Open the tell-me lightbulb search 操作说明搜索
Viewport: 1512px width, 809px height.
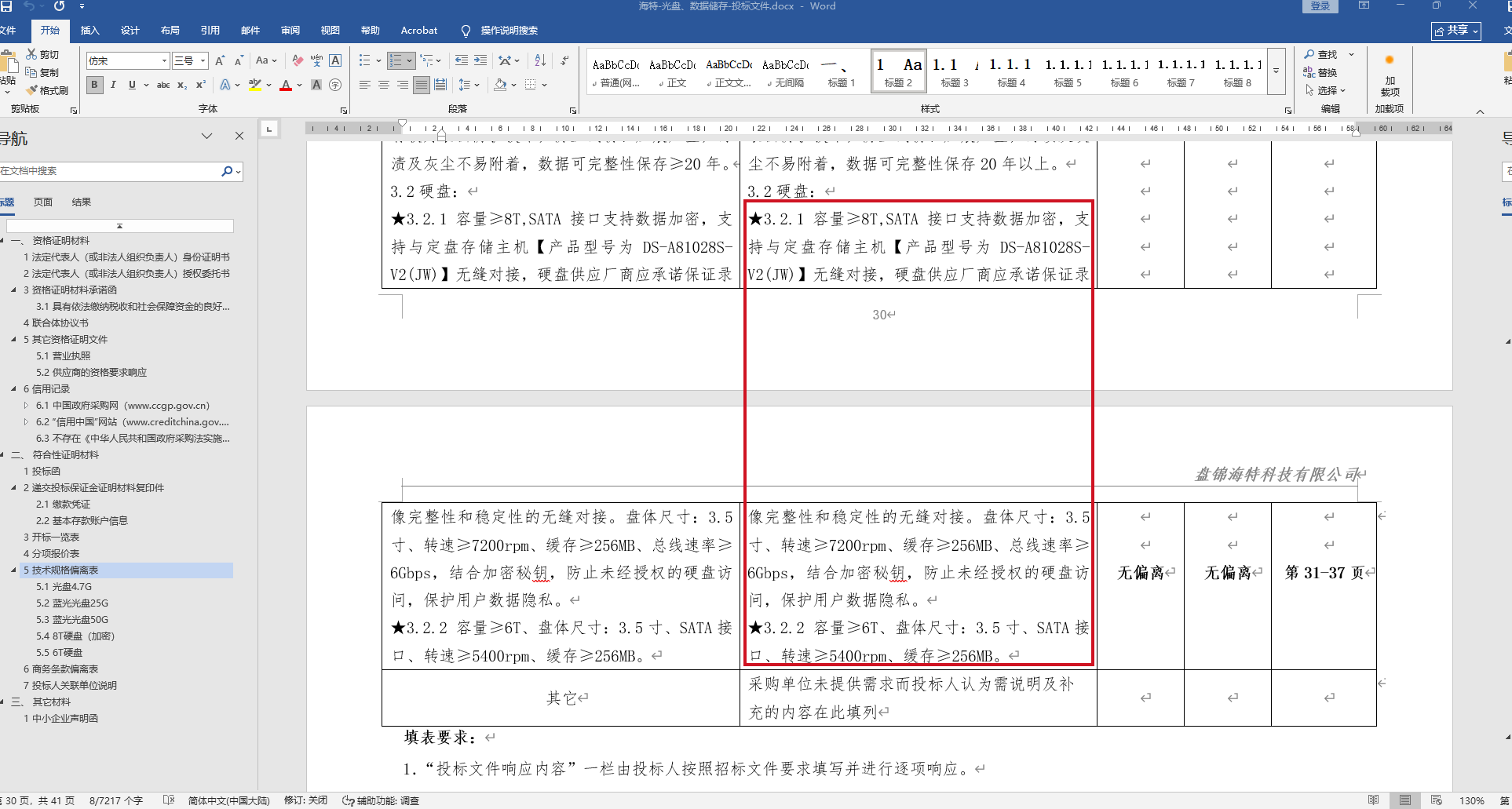[500, 31]
